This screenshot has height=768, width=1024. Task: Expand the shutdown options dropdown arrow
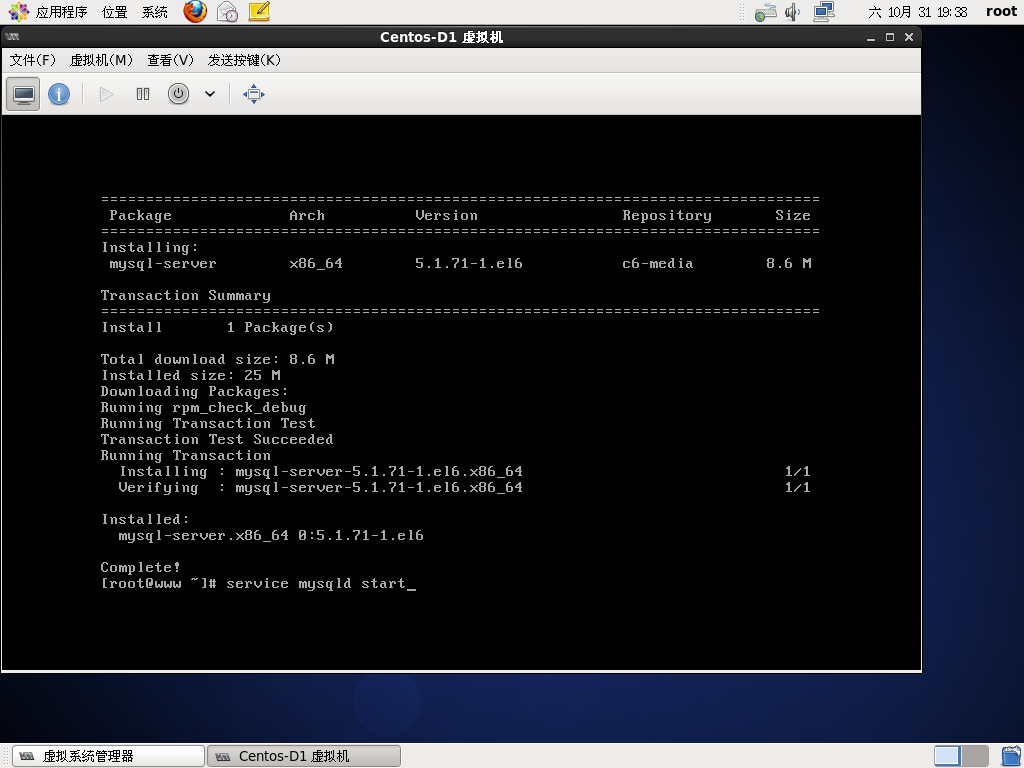point(210,94)
